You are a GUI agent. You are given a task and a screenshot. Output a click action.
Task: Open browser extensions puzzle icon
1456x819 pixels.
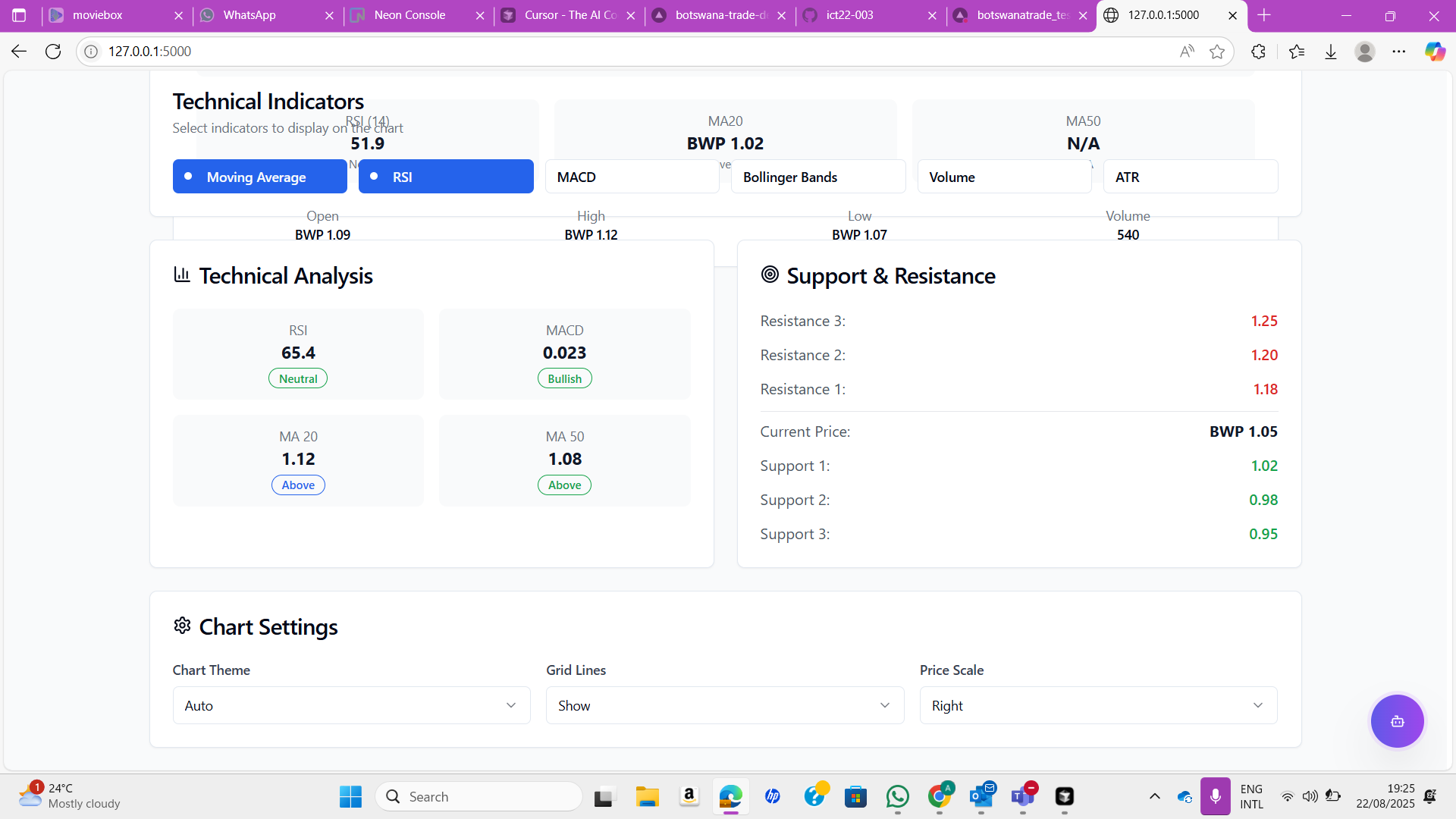(1258, 52)
